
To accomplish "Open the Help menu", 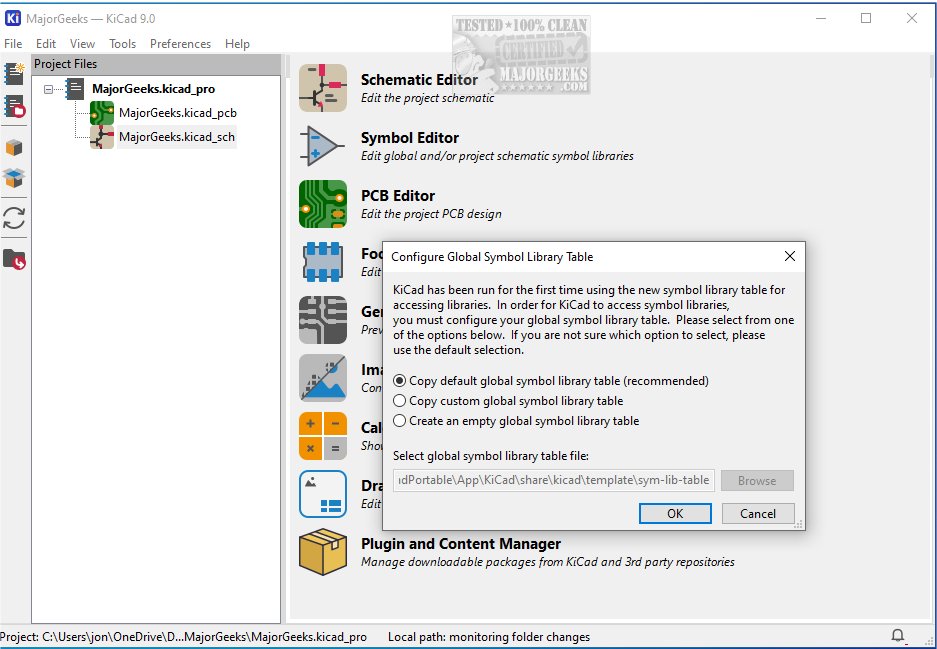I will click(237, 44).
